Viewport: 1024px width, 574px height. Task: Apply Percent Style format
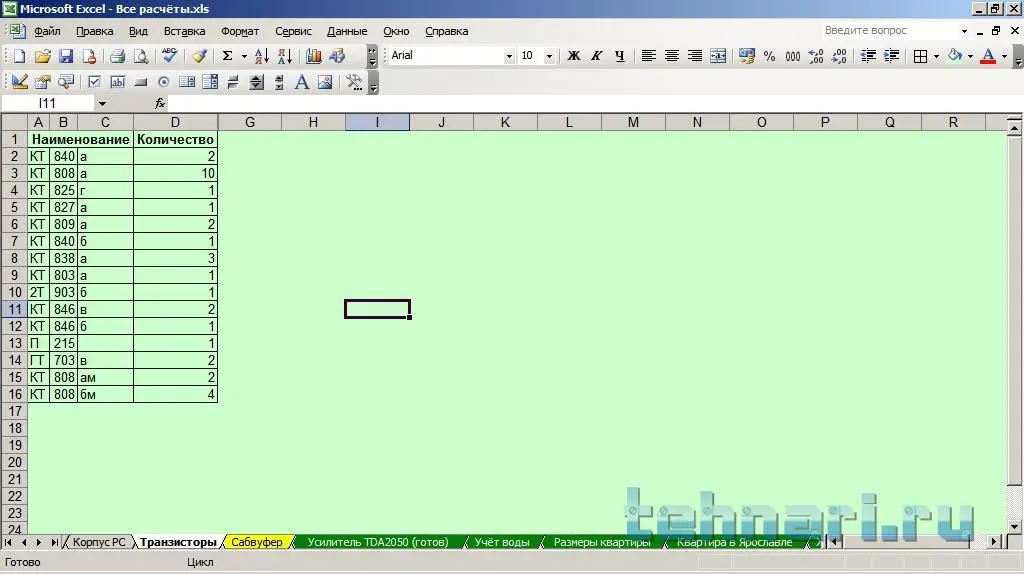pos(769,56)
